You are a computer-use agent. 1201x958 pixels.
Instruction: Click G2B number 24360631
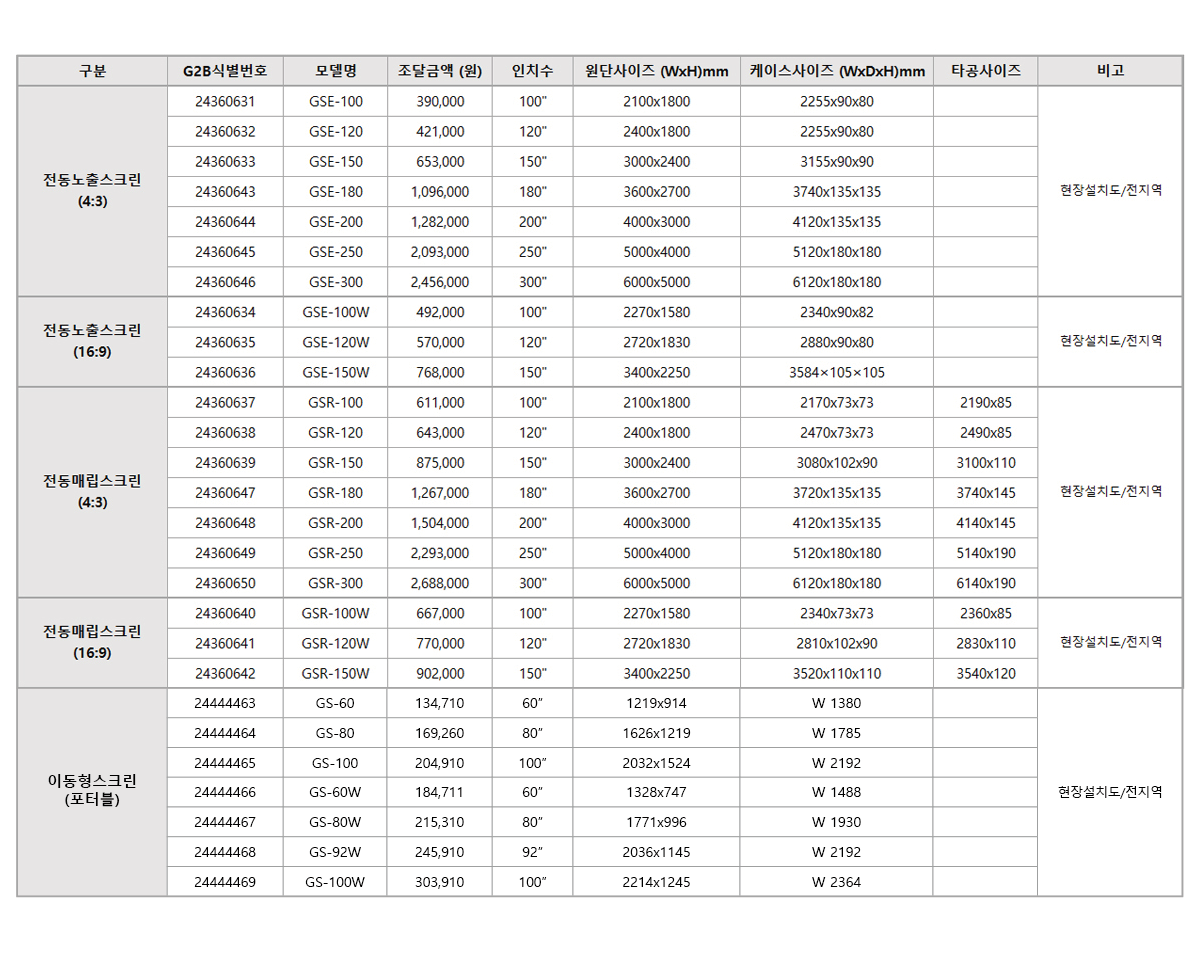tap(225, 102)
